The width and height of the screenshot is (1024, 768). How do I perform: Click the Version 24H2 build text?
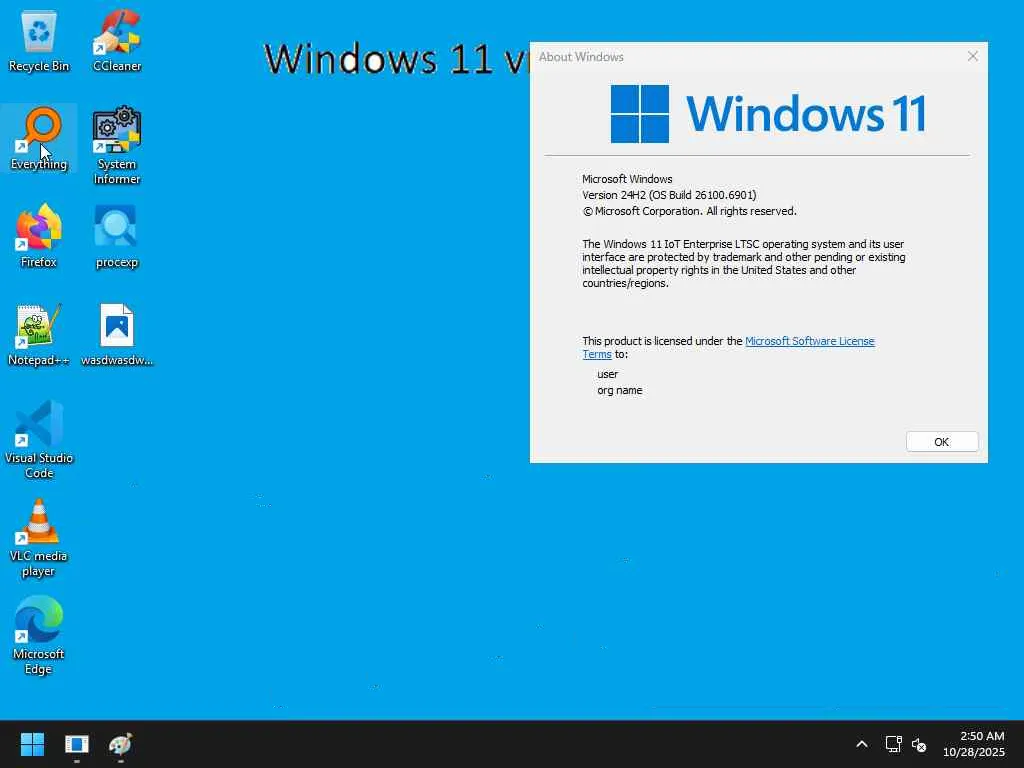pyautogui.click(x=669, y=195)
